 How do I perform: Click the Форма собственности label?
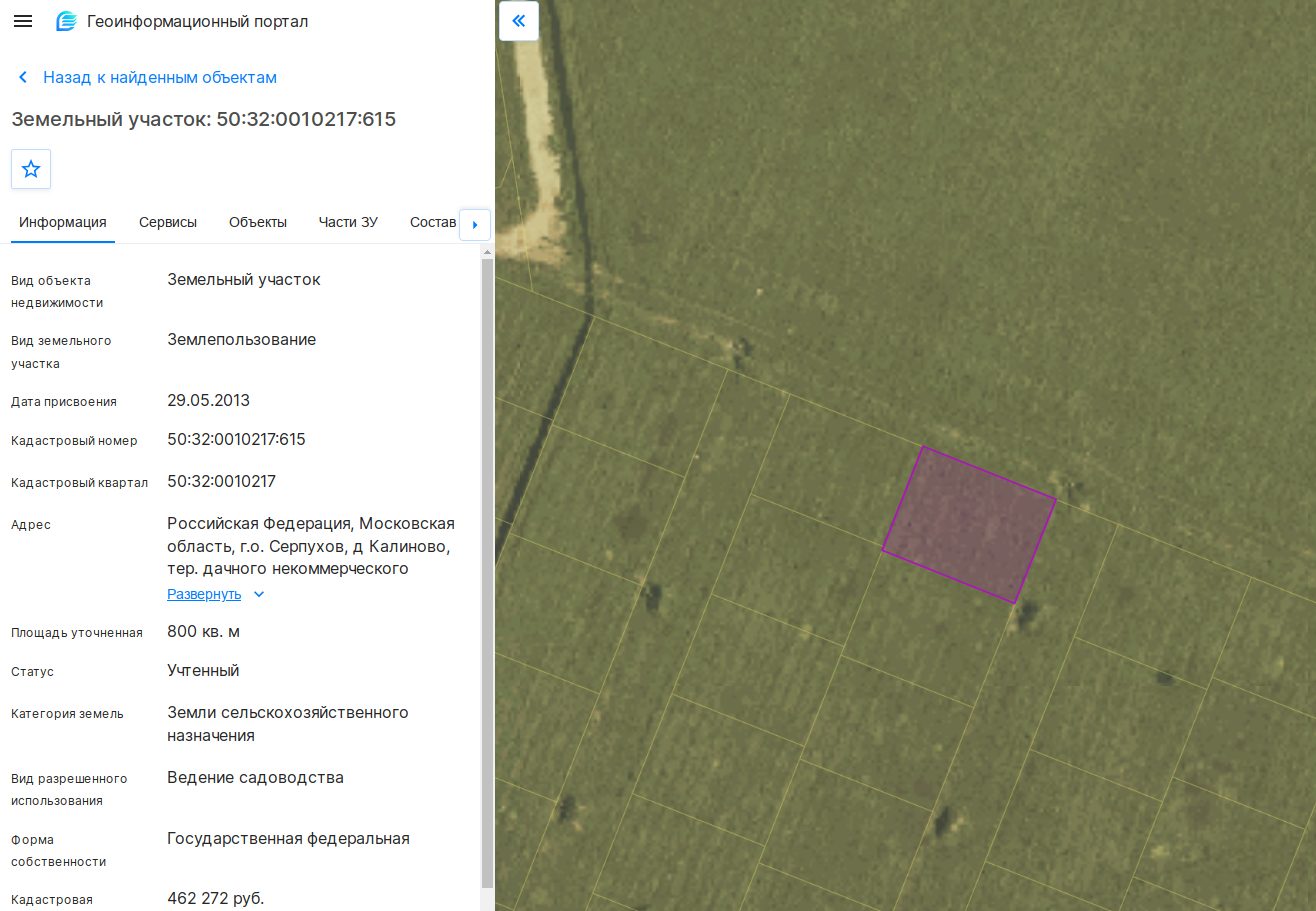coord(59,850)
